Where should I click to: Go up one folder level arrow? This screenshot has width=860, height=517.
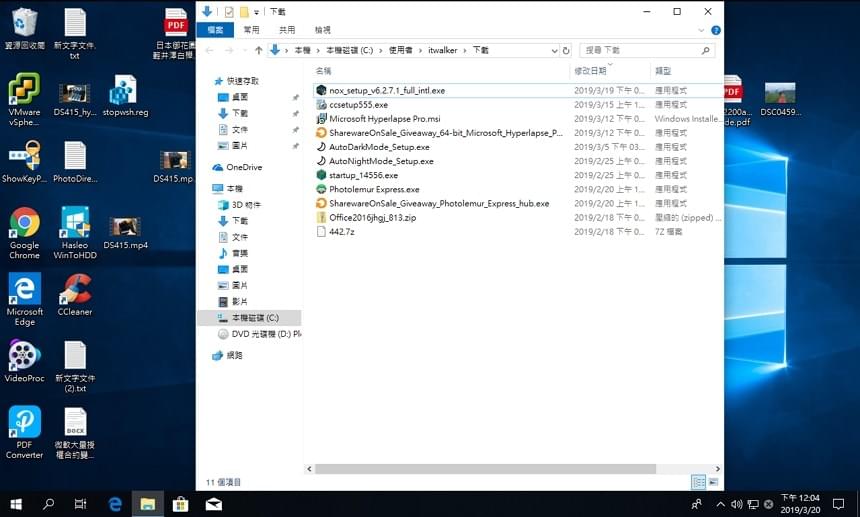258,50
